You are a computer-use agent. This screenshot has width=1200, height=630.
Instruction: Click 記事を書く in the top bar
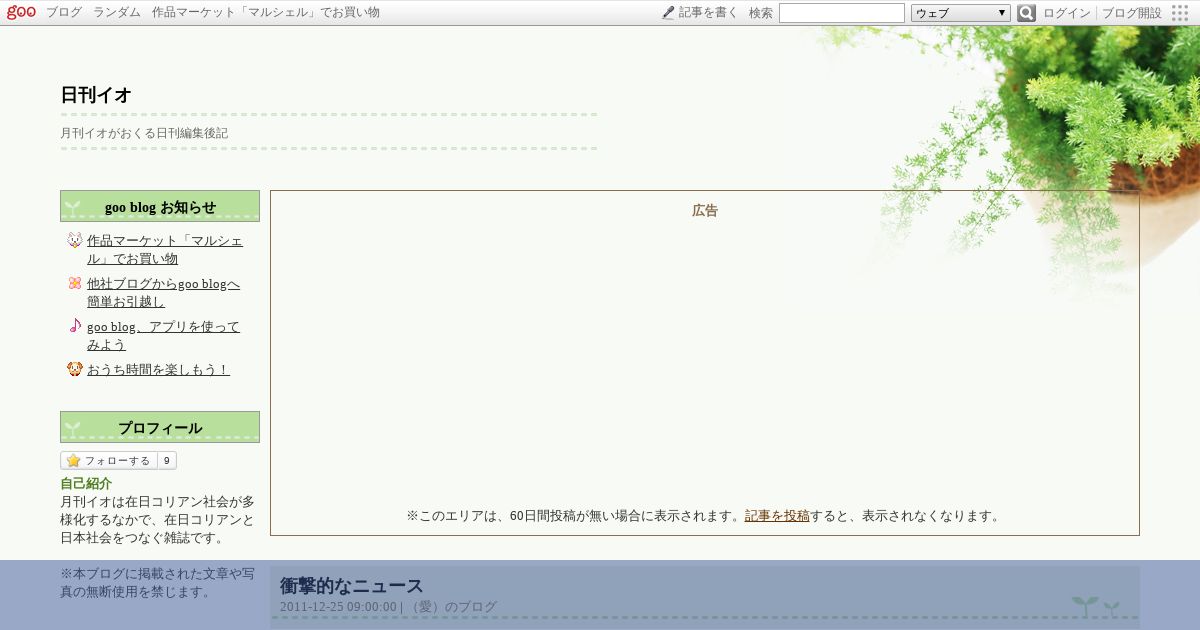708,13
